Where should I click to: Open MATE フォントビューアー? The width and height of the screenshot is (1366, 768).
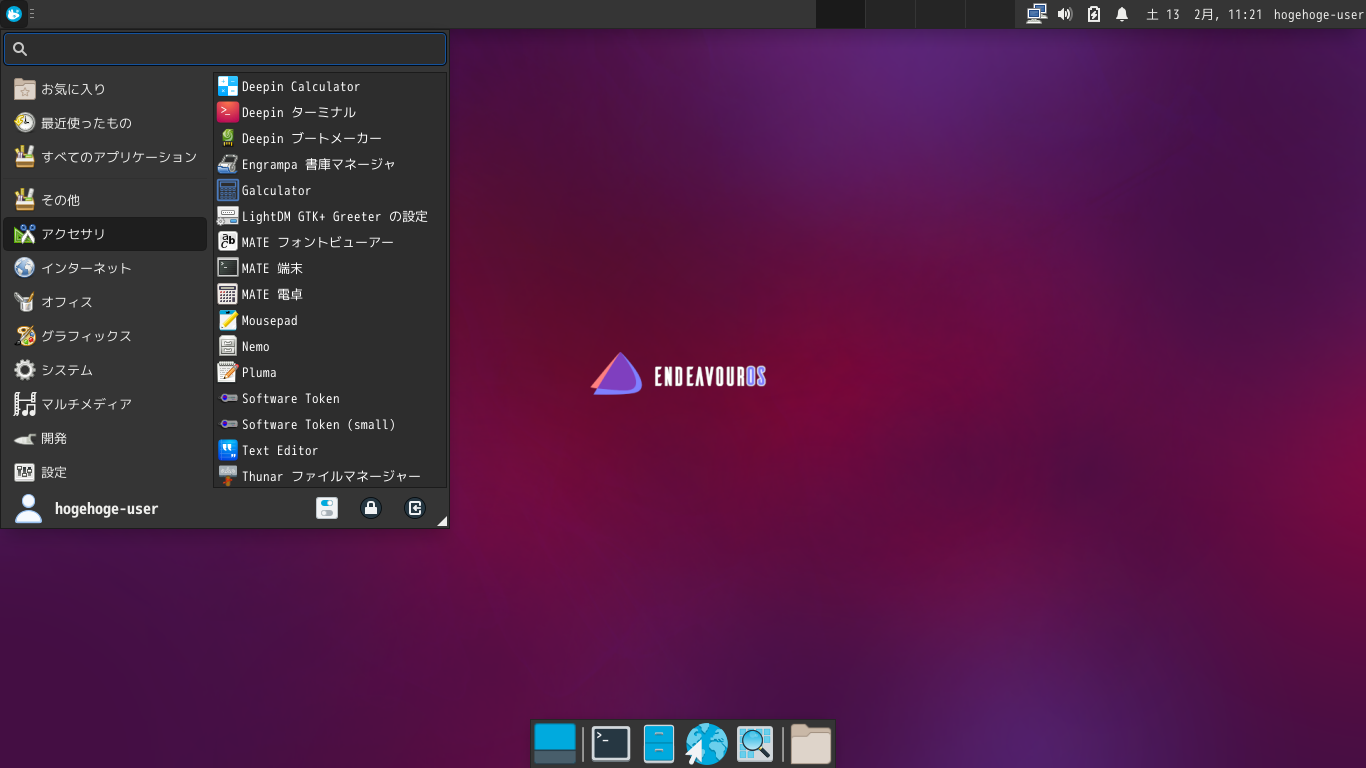(330, 243)
